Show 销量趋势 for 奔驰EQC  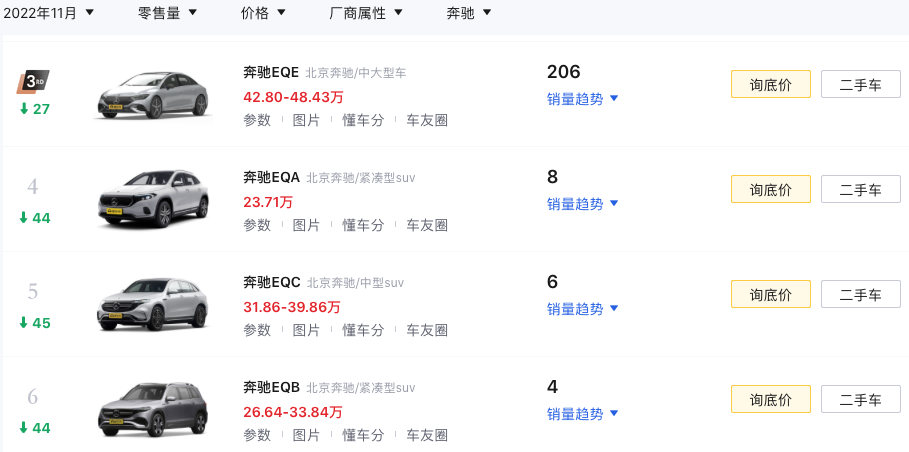pos(583,309)
